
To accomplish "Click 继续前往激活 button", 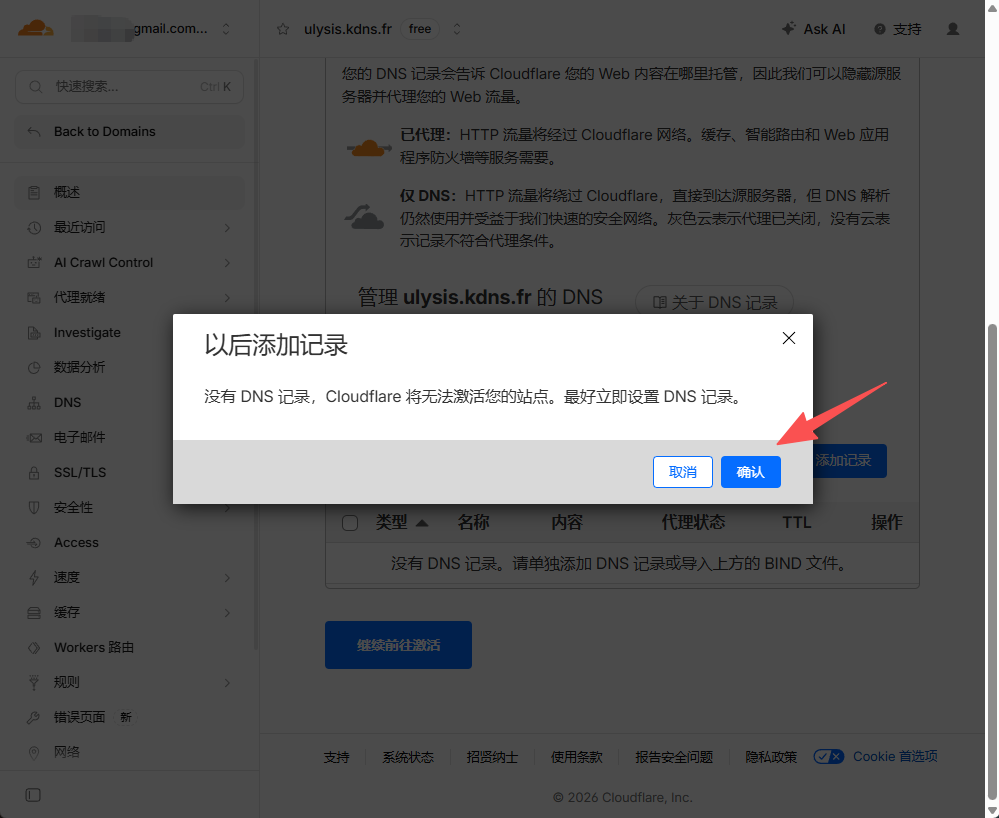I will (398, 645).
